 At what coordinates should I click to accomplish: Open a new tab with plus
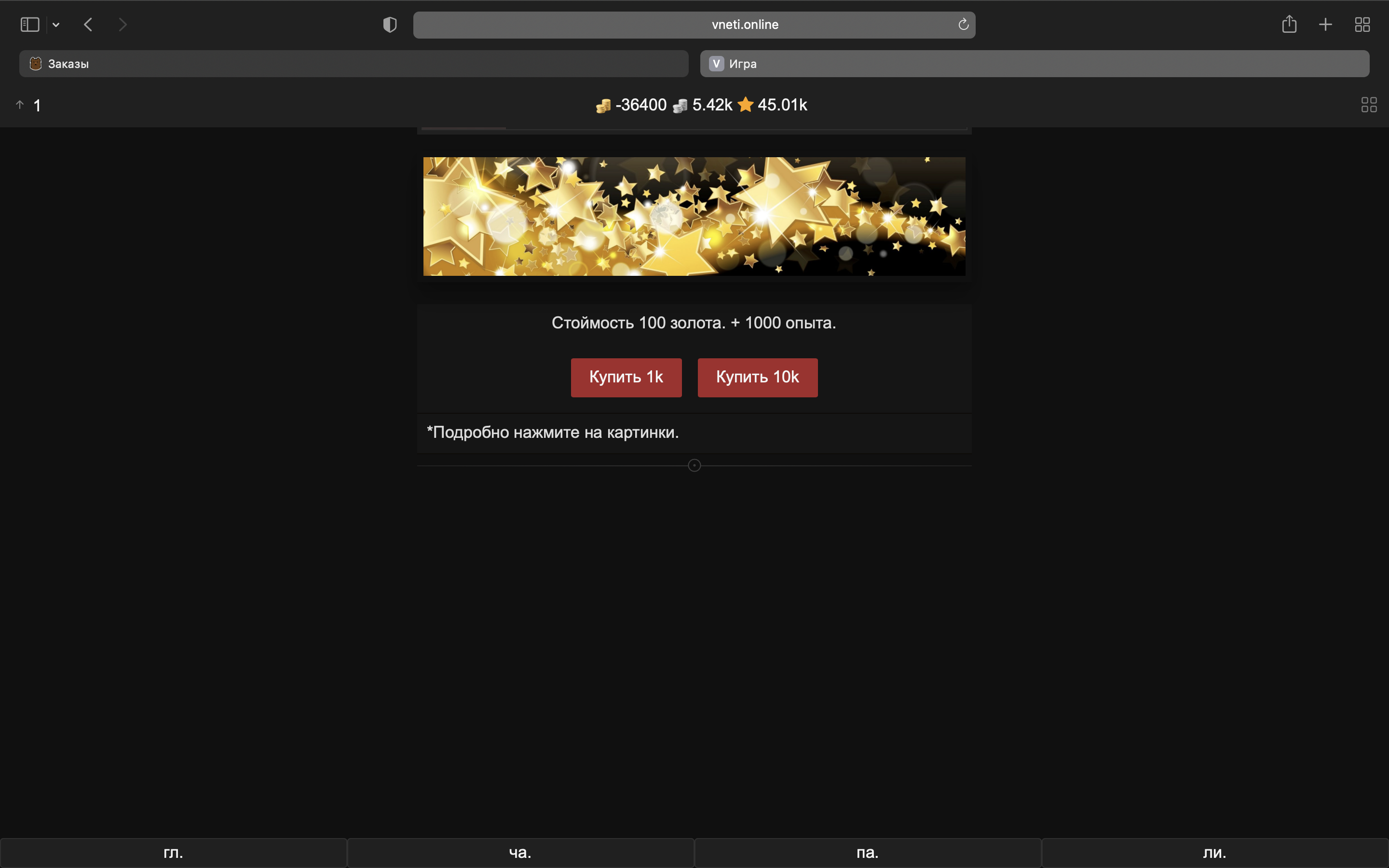(1325, 25)
